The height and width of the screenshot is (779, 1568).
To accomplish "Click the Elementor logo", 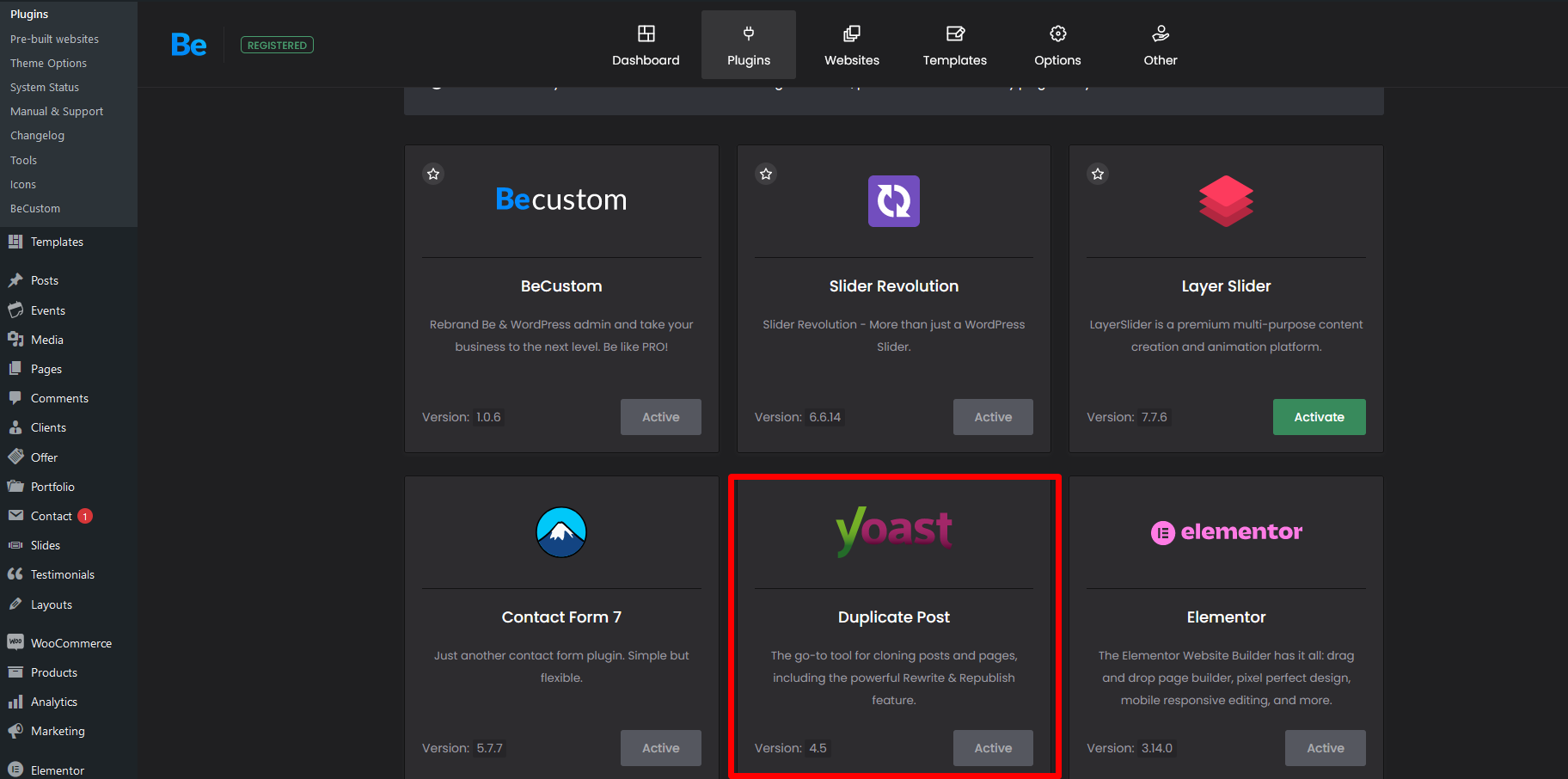I will coord(1226,532).
